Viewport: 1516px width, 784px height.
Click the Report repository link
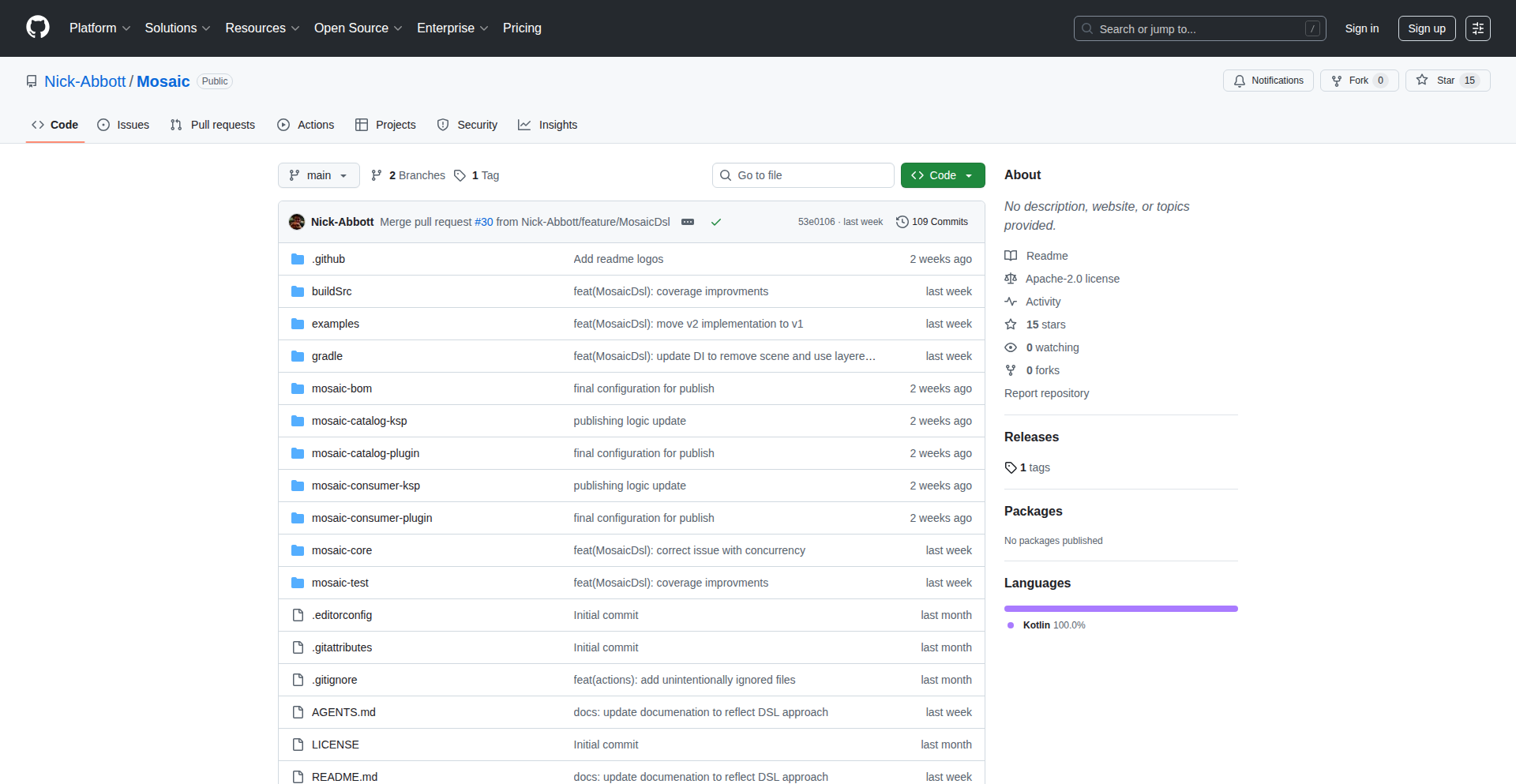[1046, 393]
